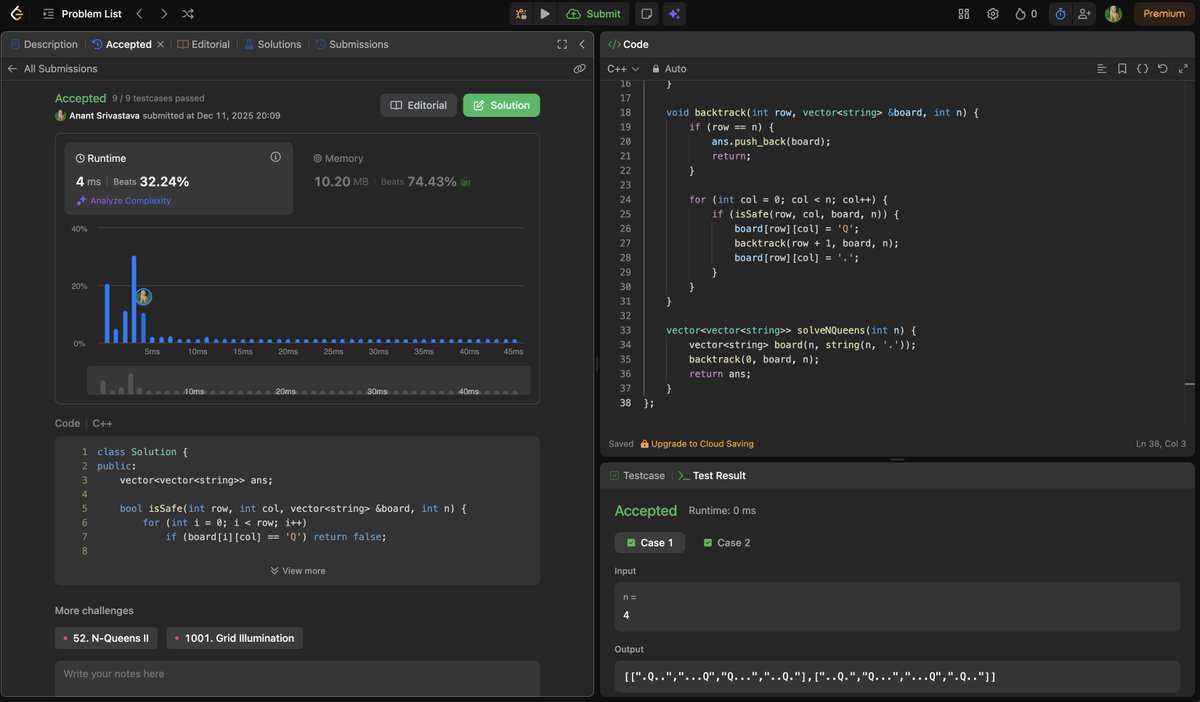Maximize the code editor fullscreen icon
Screen dimensions: 1200x702
click(x=1182, y=69)
